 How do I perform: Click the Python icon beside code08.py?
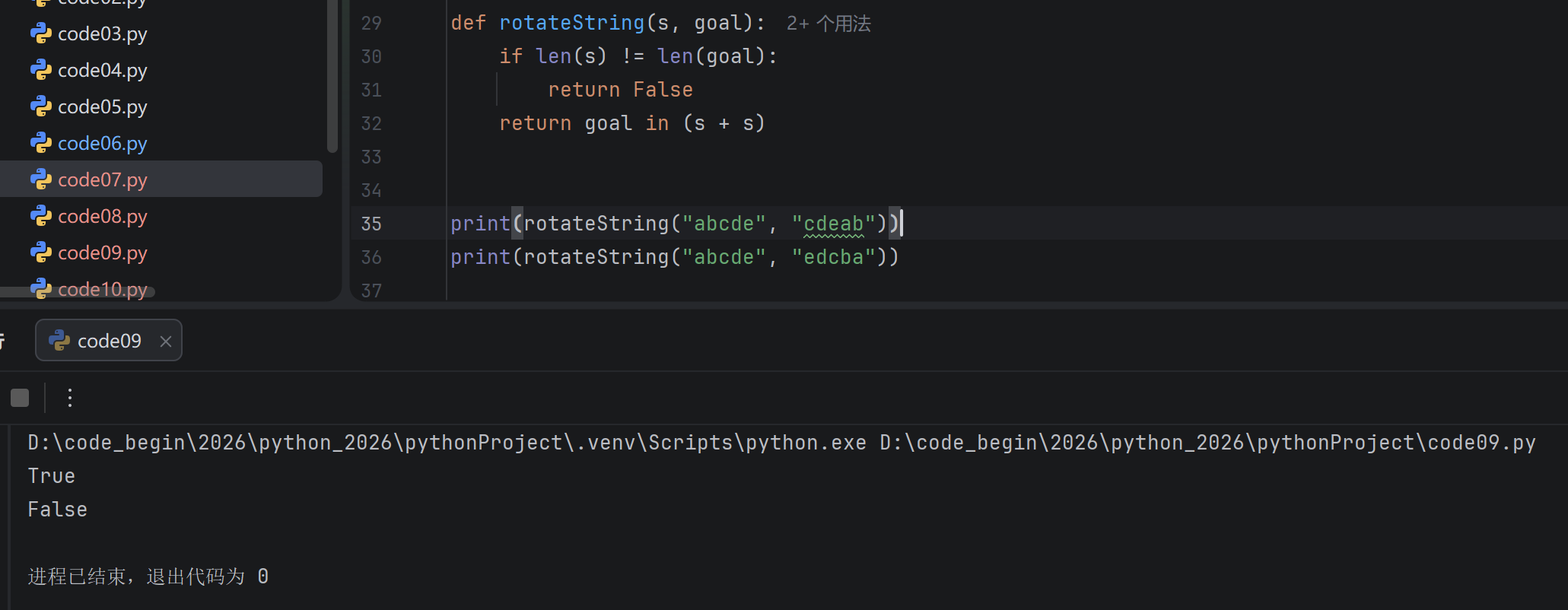pos(40,216)
